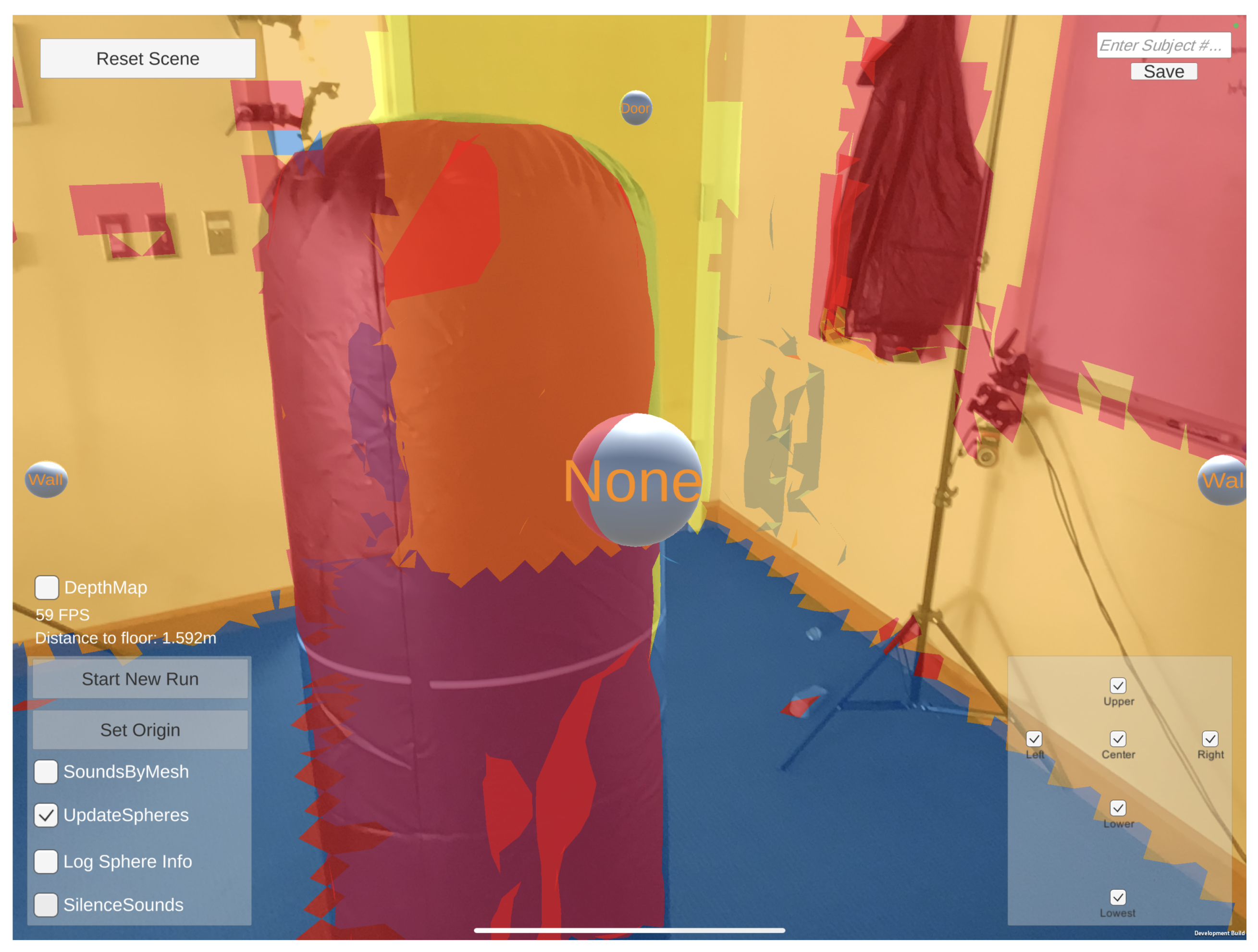Uncheck the Left region checkbox

(1034, 739)
